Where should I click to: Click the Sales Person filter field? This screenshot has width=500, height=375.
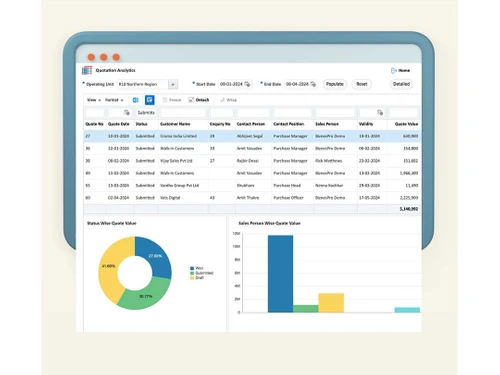[335, 113]
